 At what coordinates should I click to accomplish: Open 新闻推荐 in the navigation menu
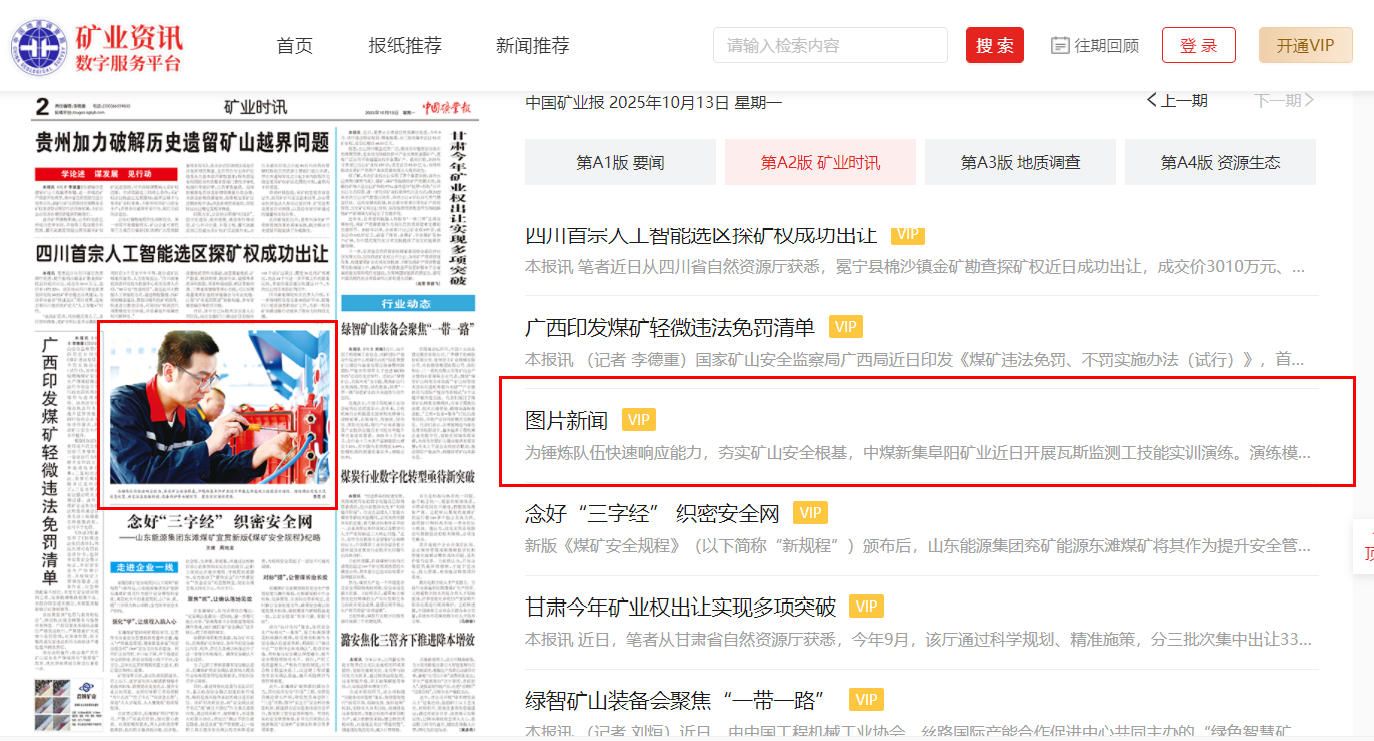[x=533, y=45]
